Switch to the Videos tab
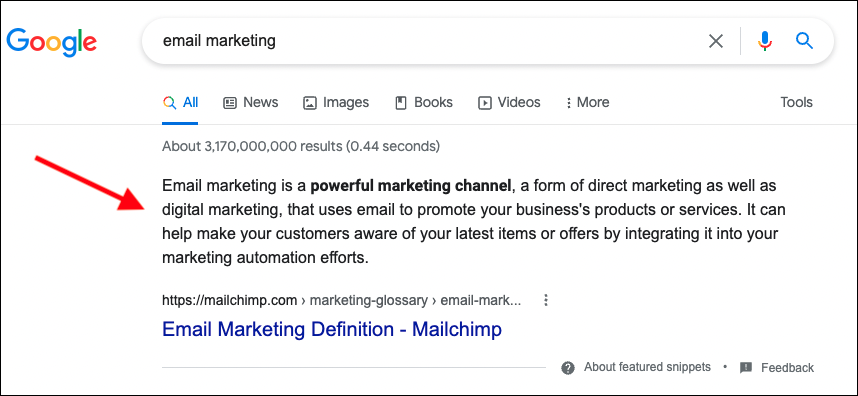 click(509, 102)
